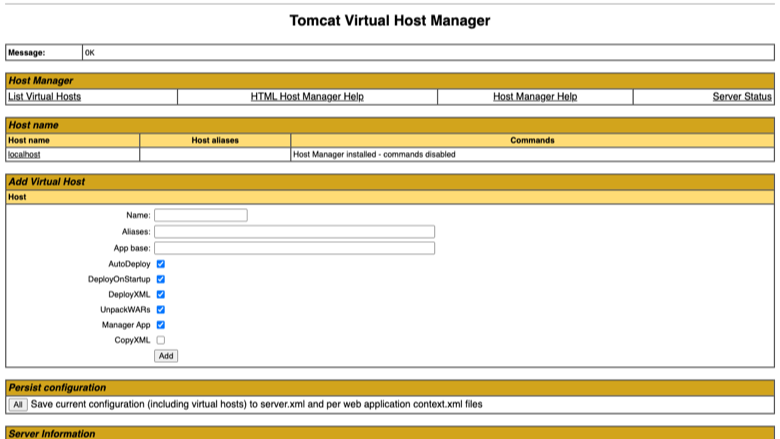Screen dimensions: 780x439
Task: Click the OK message text
Action: pyautogui.click(x=90, y=53)
